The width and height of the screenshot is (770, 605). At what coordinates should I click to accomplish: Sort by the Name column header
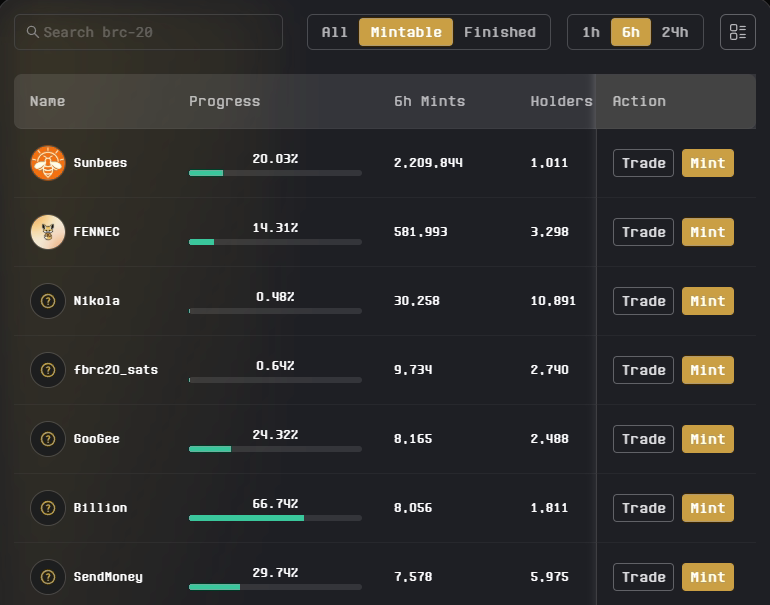(48, 101)
